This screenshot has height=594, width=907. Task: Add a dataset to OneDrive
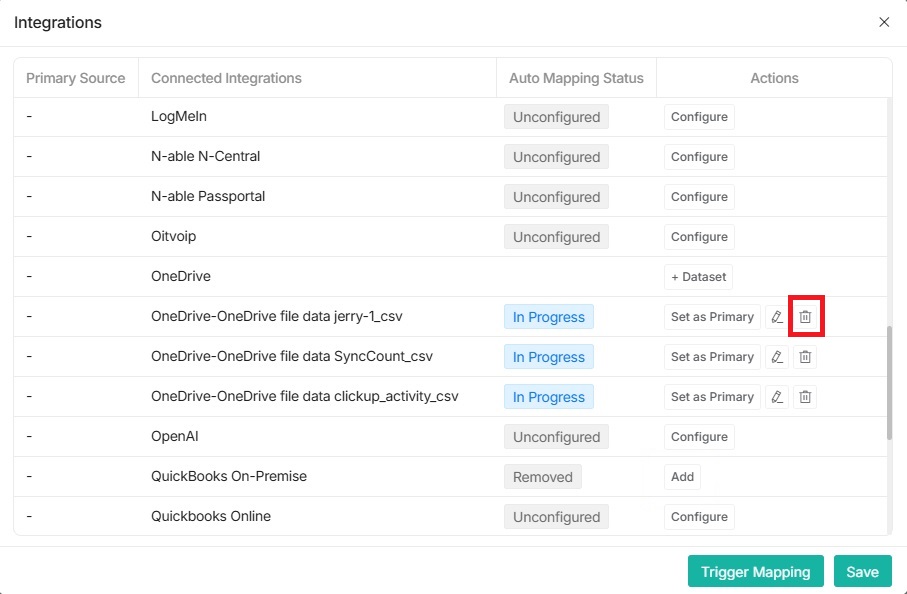698,277
